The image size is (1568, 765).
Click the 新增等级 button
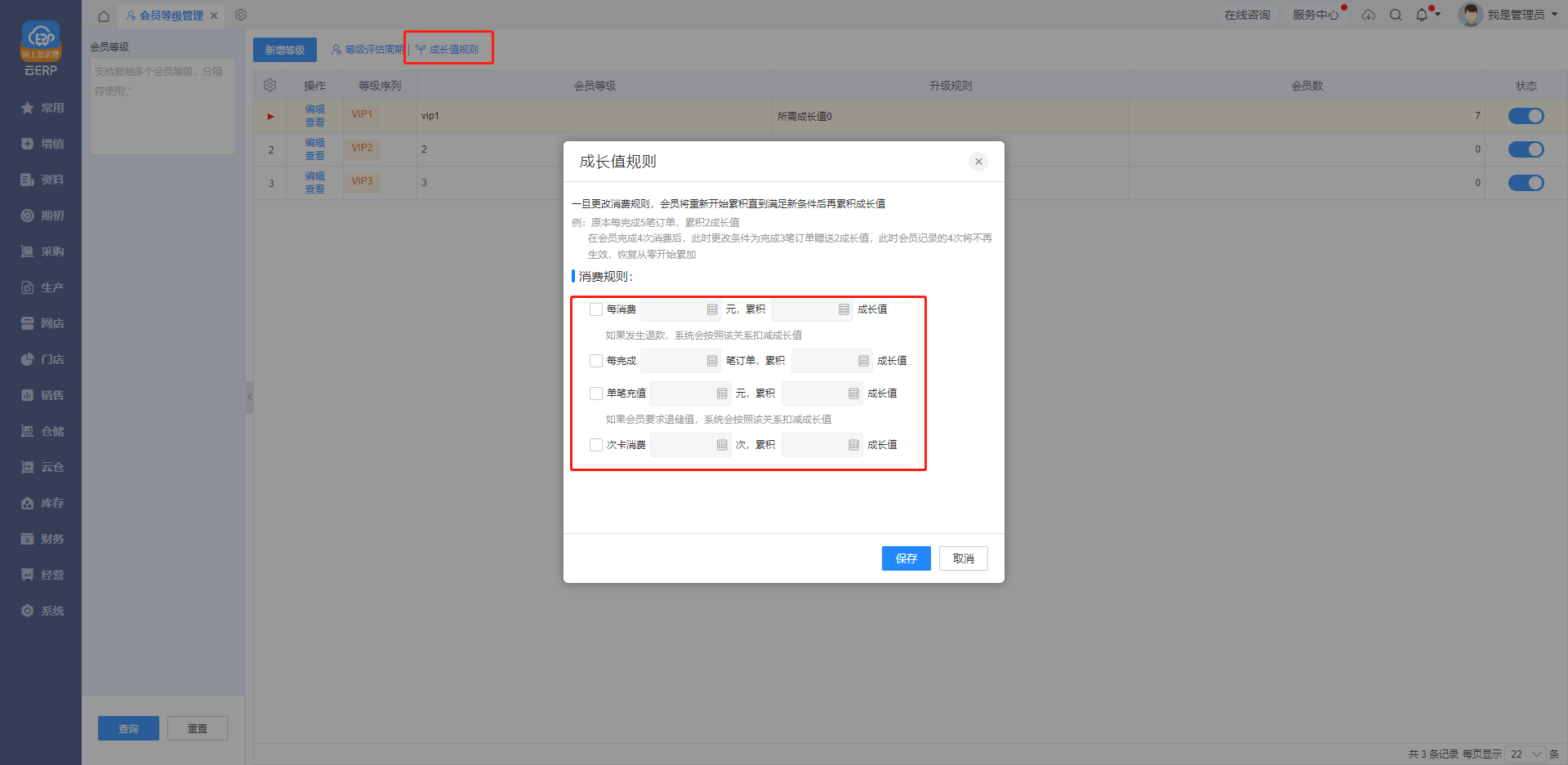(x=284, y=50)
